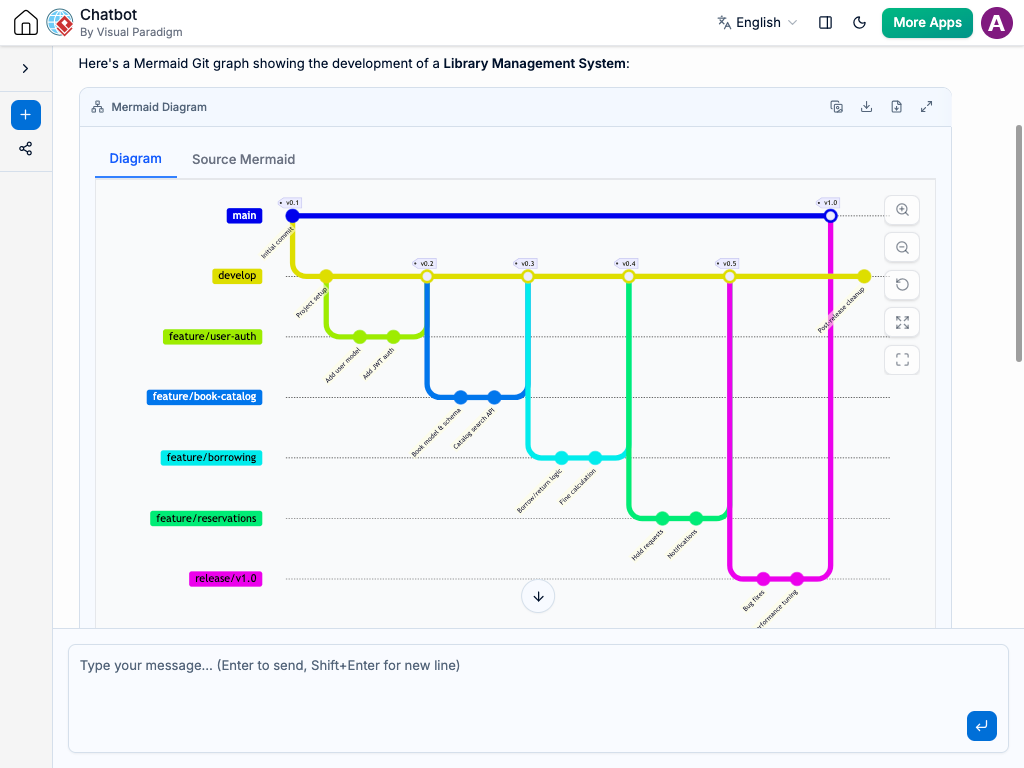The image size is (1024, 768).
Task: Click the v0.2 tag label
Action: click(x=424, y=264)
